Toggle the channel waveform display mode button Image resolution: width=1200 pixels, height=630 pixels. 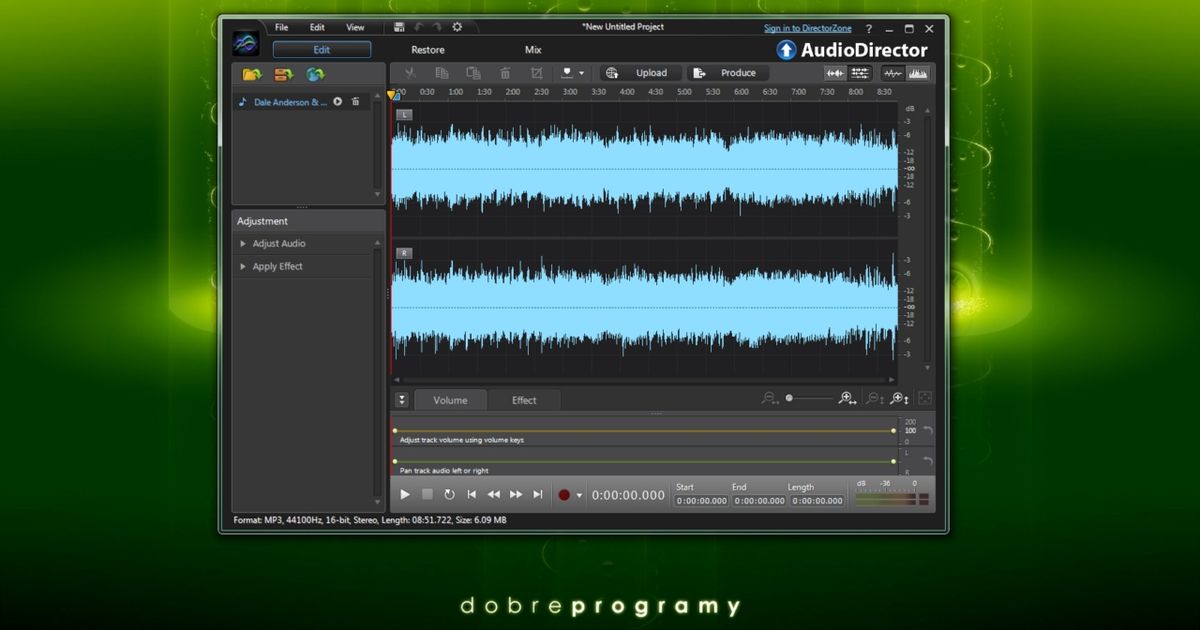835,73
